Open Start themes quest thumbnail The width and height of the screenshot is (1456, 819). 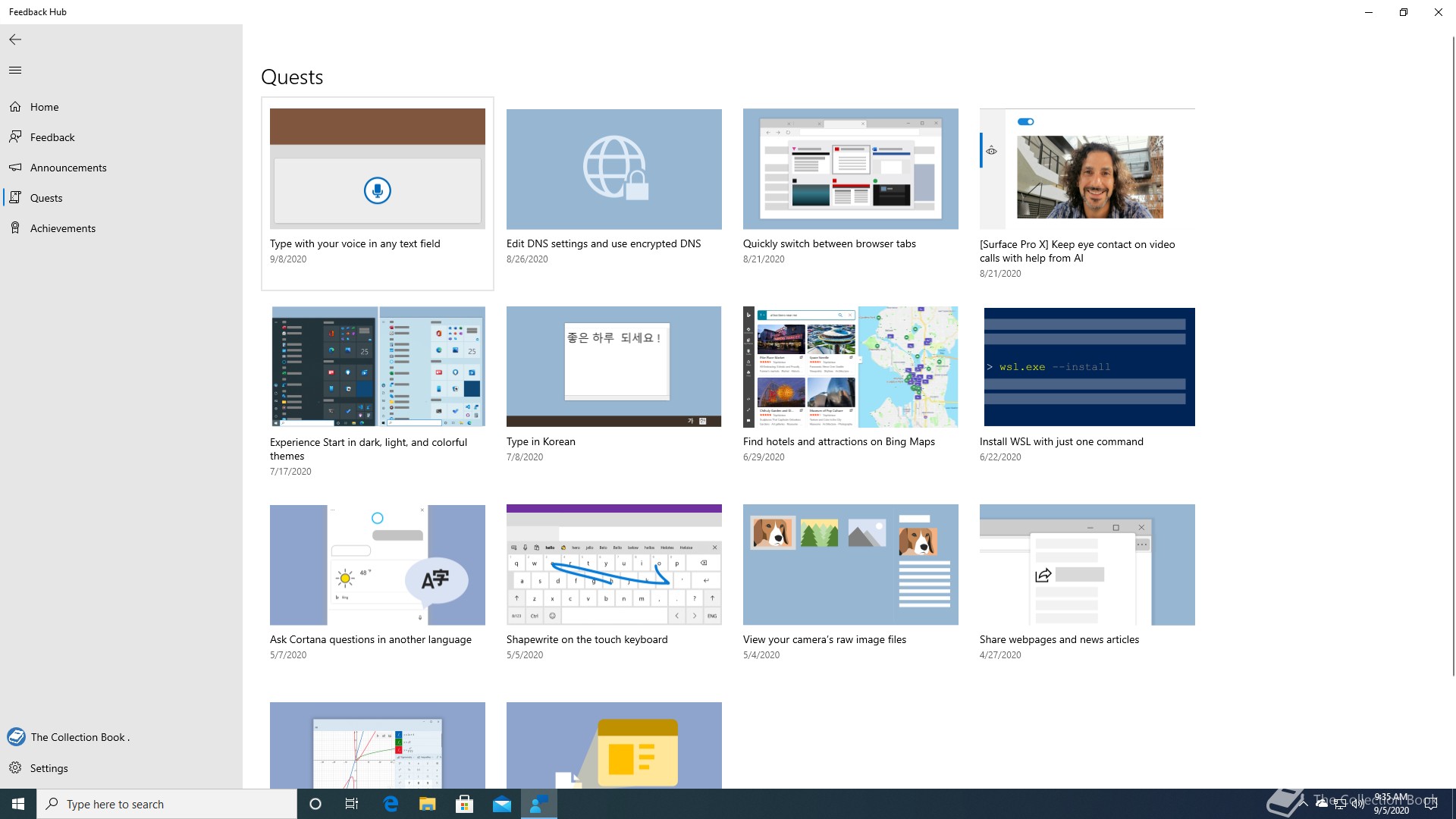tap(378, 366)
